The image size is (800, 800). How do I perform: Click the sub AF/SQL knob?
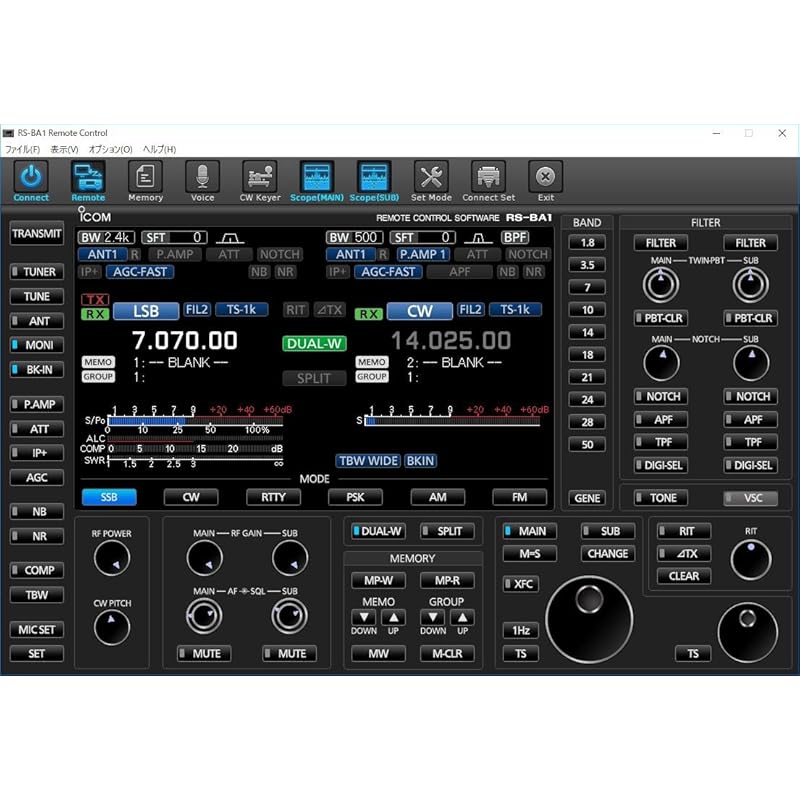tap(289, 616)
